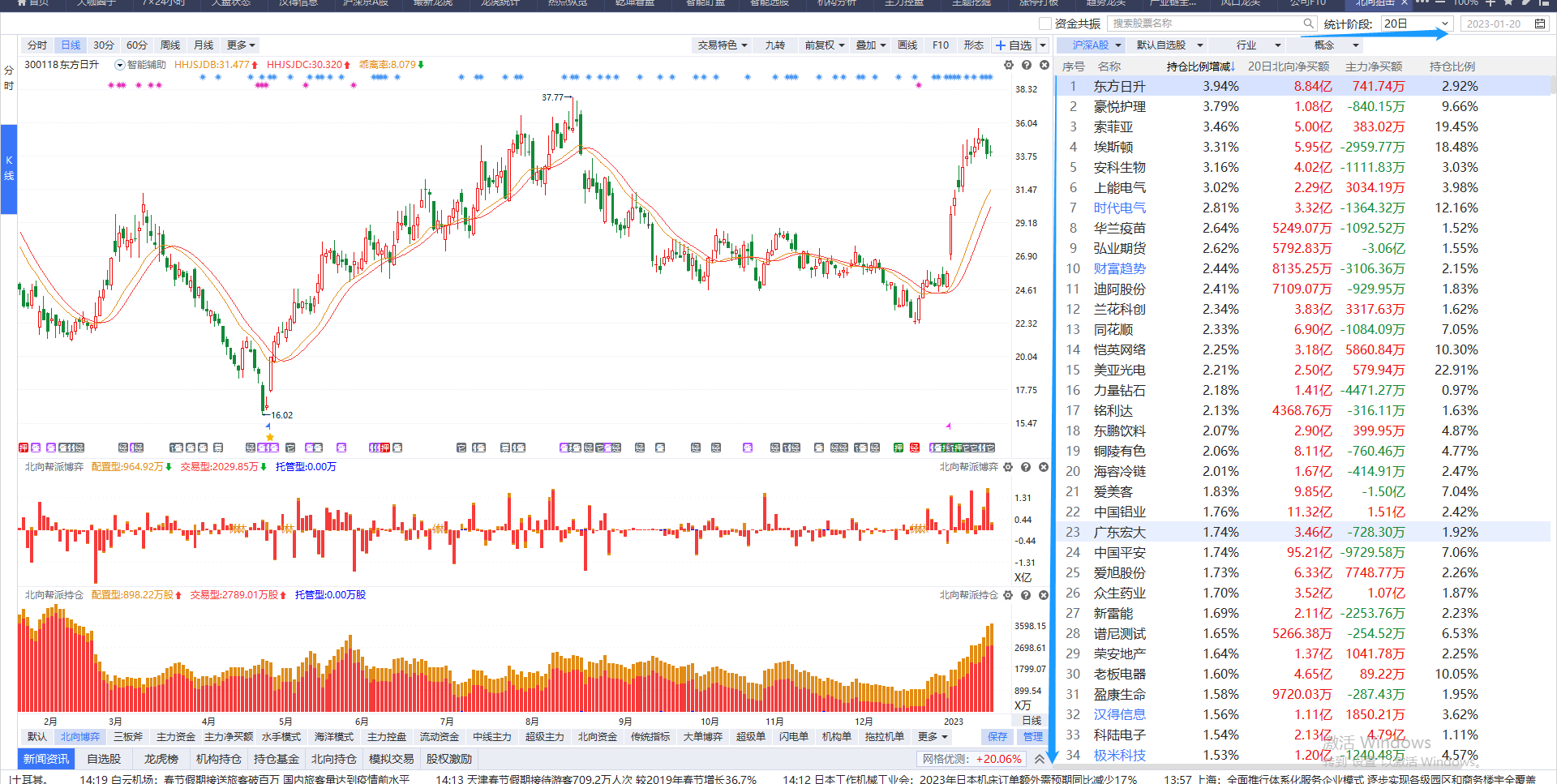The image size is (1557, 784).
Task: Open help icon for 北向帮派博弈 panel
Action: tap(1026, 467)
